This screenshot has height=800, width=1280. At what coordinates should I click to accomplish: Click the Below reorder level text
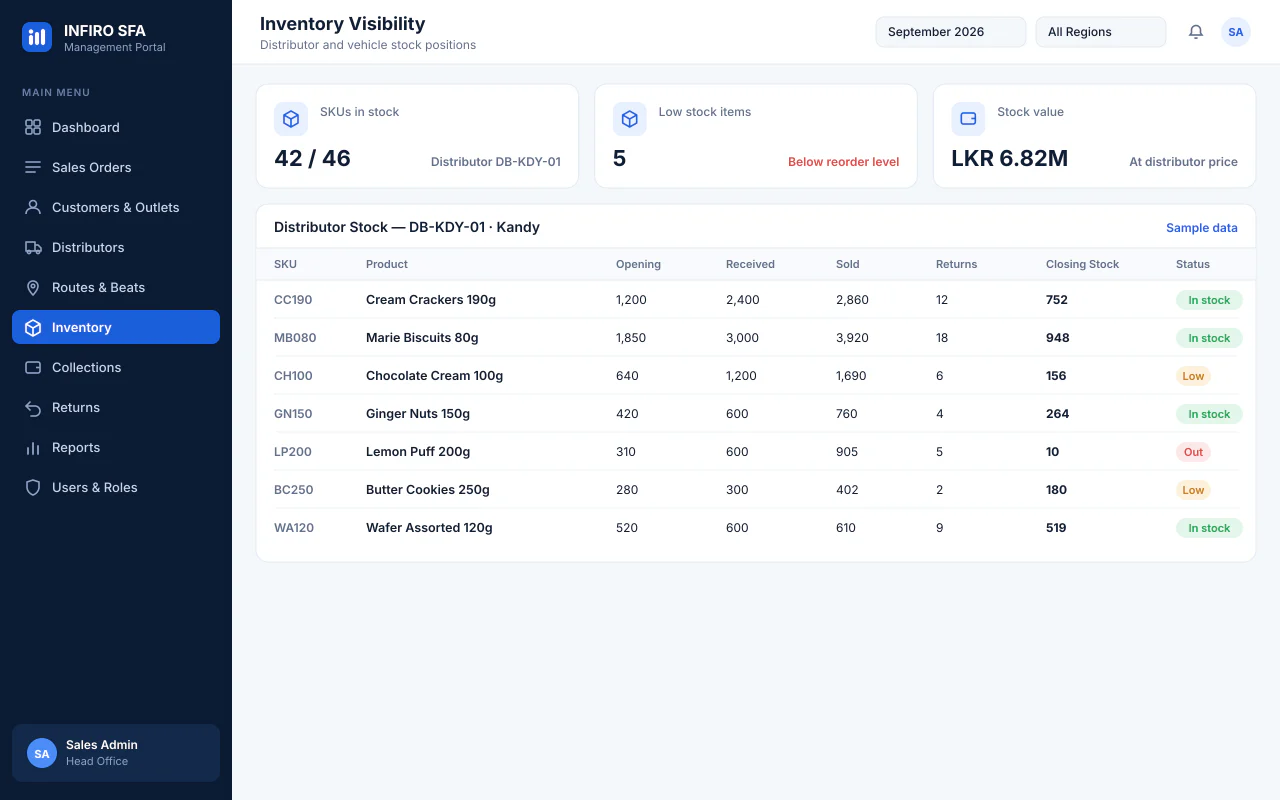843,162
